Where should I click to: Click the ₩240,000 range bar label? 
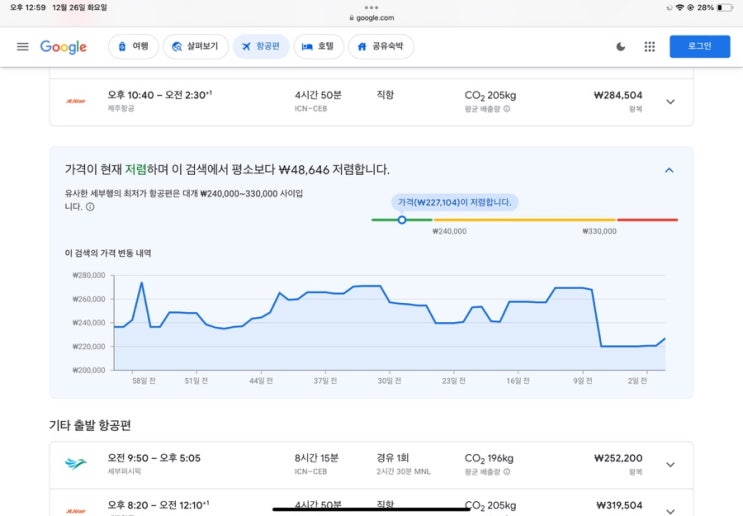click(x=449, y=231)
